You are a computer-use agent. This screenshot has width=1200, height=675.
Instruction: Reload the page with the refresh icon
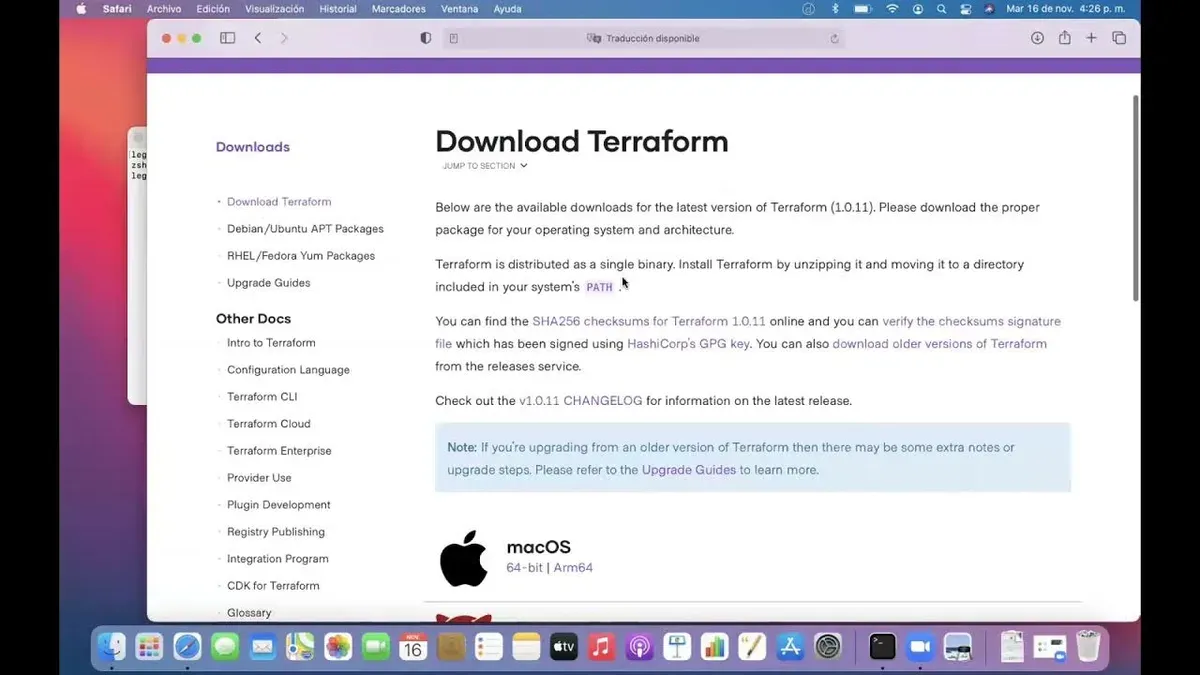click(834, 39)
